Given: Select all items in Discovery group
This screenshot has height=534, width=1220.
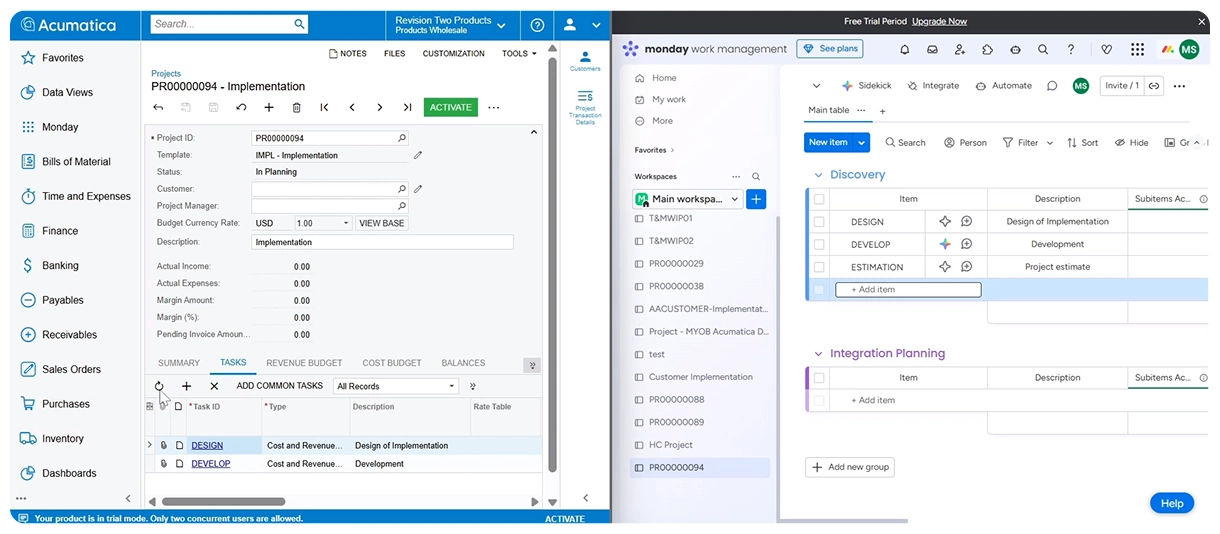Looking at the screenshot, I should click(x=819, y=199).
